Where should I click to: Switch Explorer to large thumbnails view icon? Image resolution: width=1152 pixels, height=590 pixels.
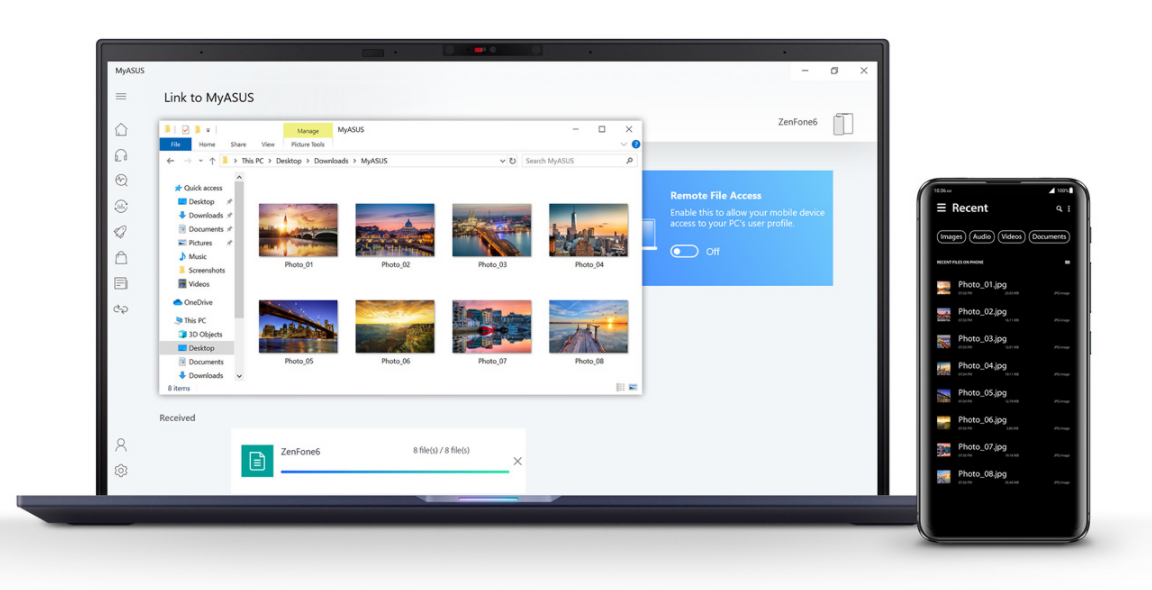click(x=633, y=387)
